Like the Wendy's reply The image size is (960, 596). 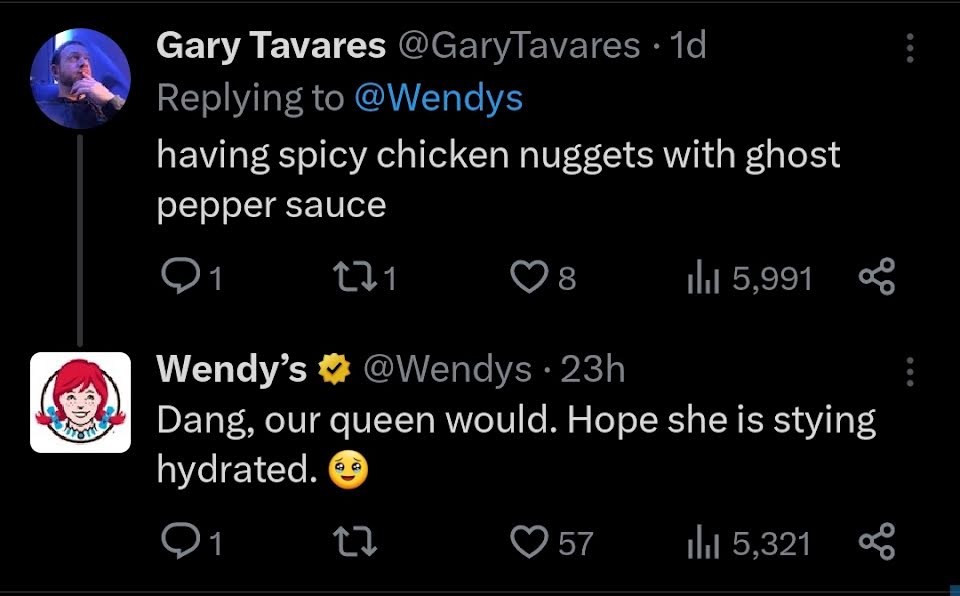click(x=528, y=542)
